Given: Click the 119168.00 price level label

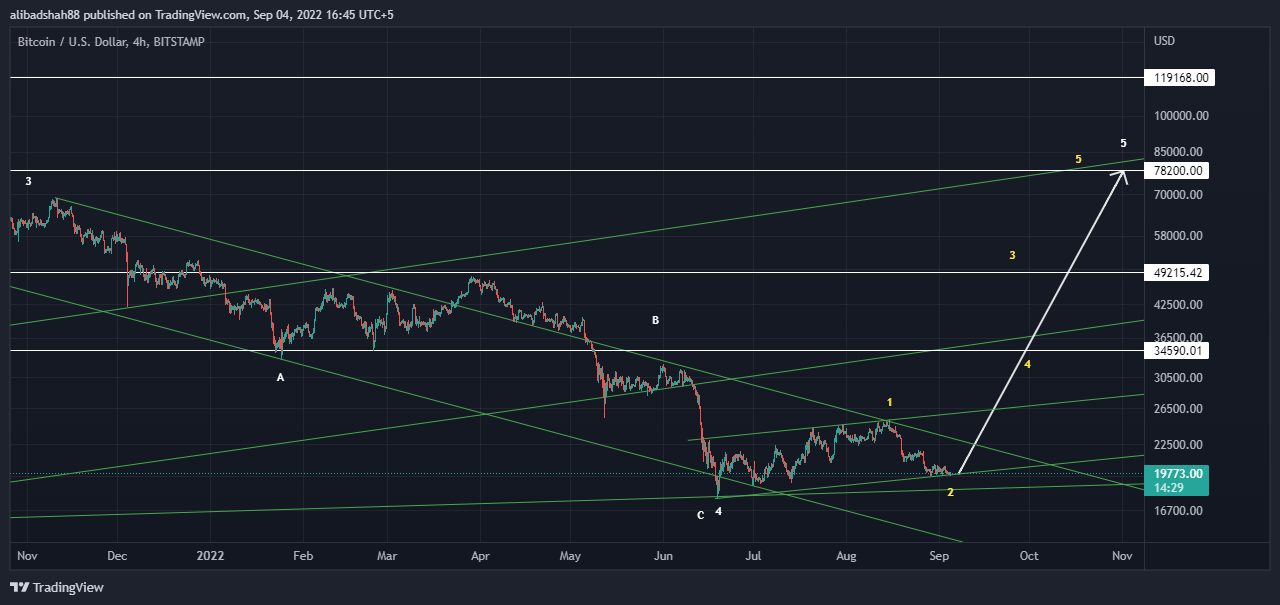Looking at the screenshot, I should 1180,77.
